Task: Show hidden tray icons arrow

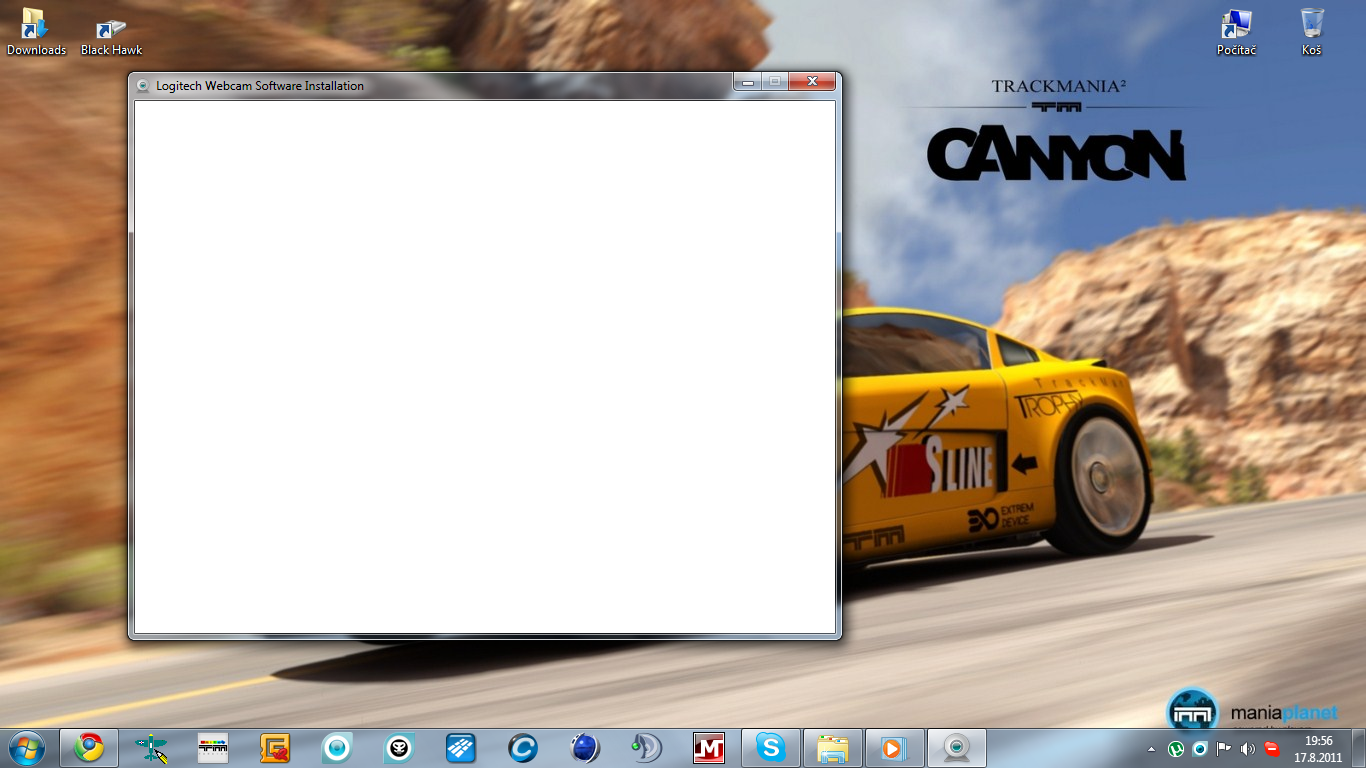Action: 1151,748
